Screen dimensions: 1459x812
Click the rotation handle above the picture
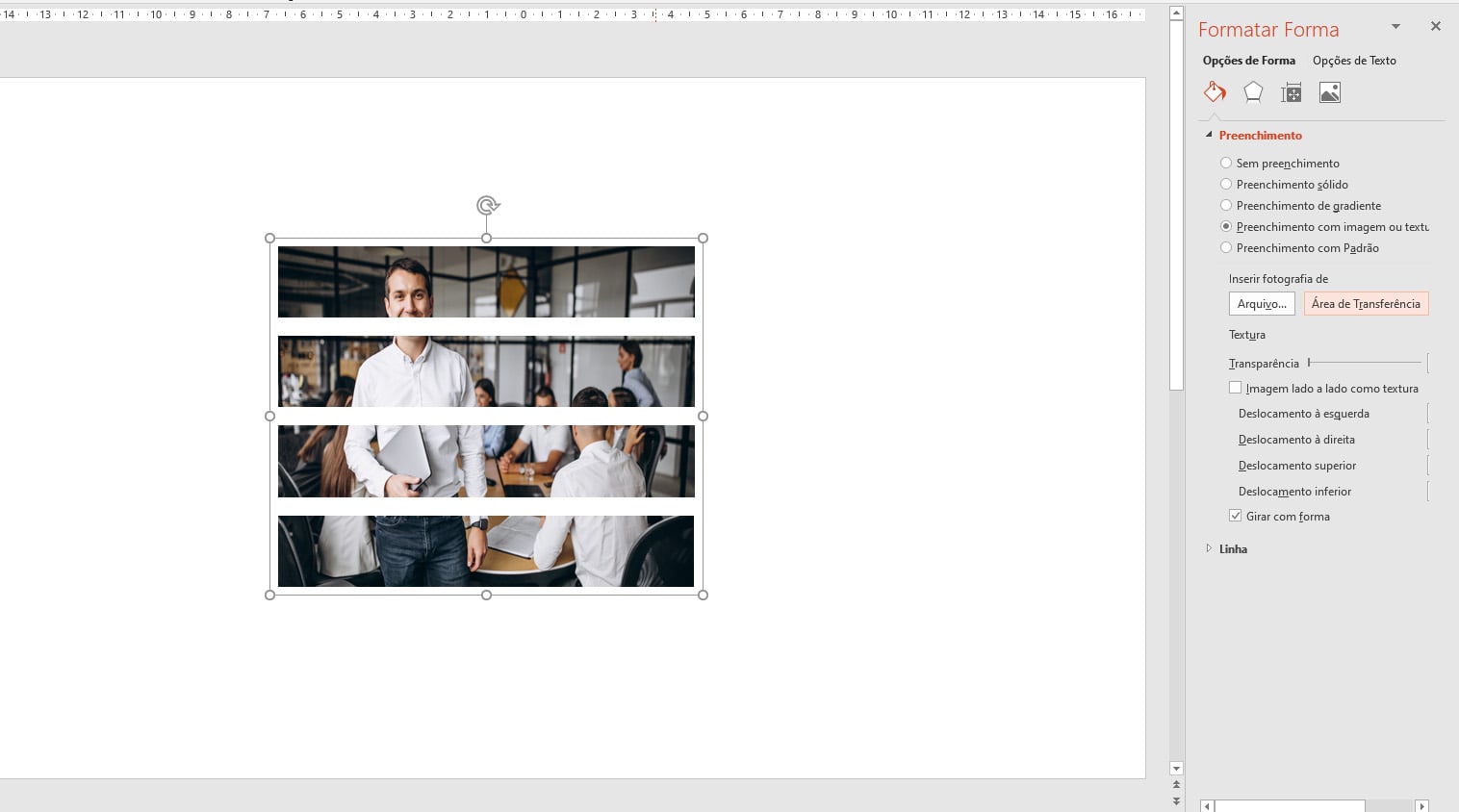coord(487,205)
